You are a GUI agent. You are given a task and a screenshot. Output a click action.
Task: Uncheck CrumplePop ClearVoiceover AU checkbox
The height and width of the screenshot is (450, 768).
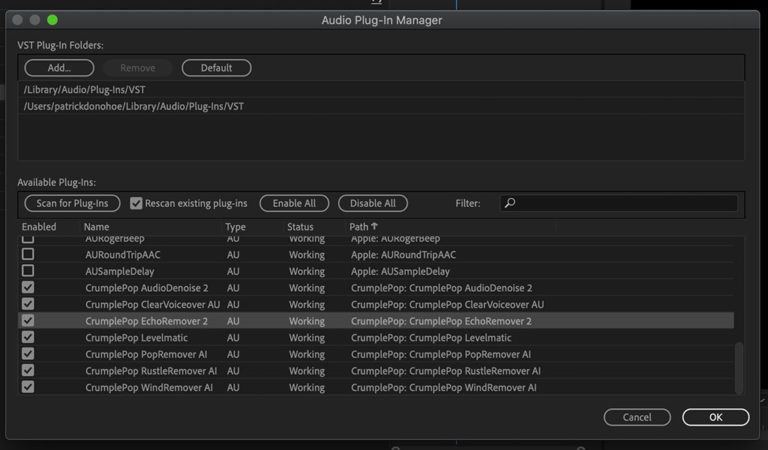(28, 304)
